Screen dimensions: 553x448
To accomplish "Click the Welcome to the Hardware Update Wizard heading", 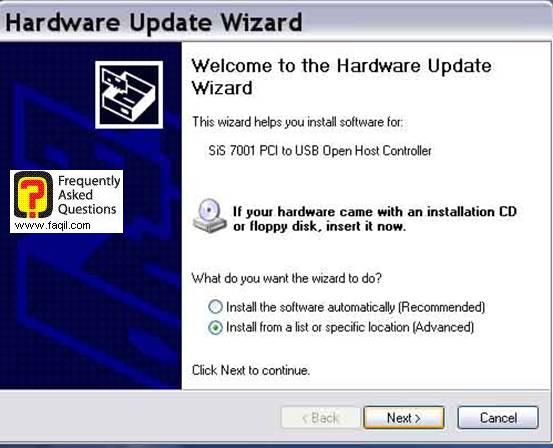I will pyautogui.click(x=341, y=77).
